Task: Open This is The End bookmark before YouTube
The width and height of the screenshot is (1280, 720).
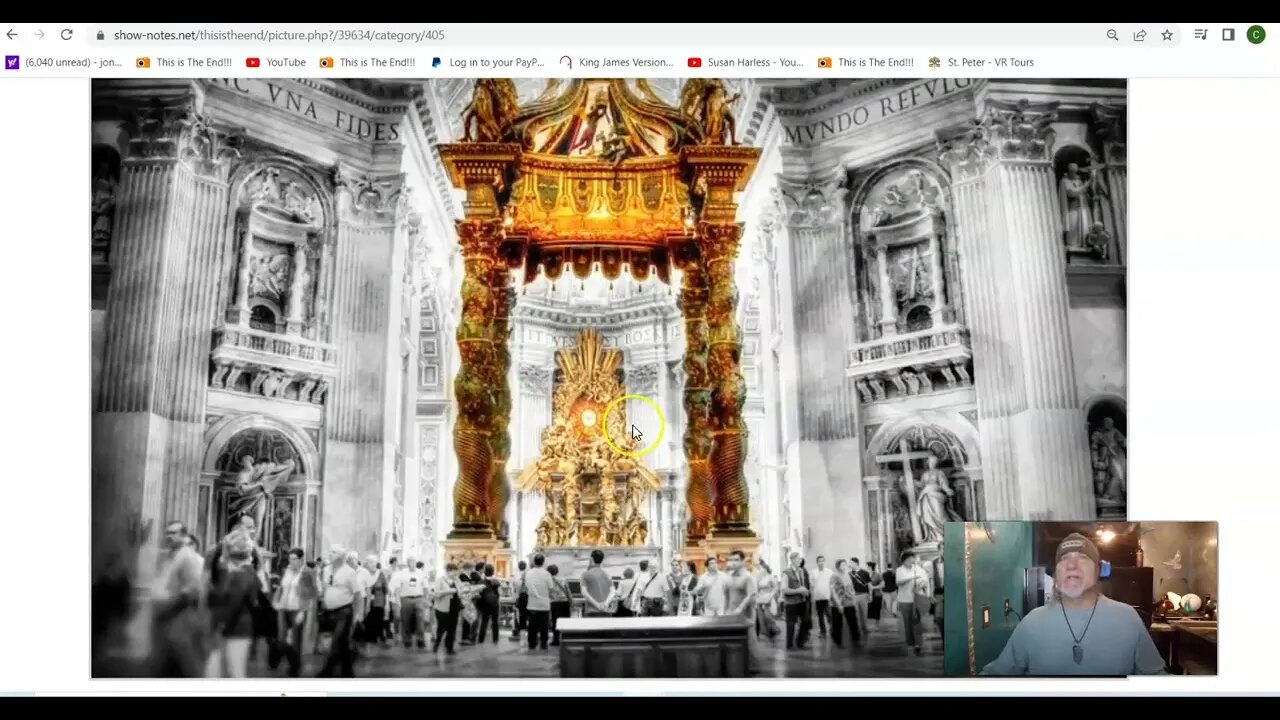Action: click(184, 62)
